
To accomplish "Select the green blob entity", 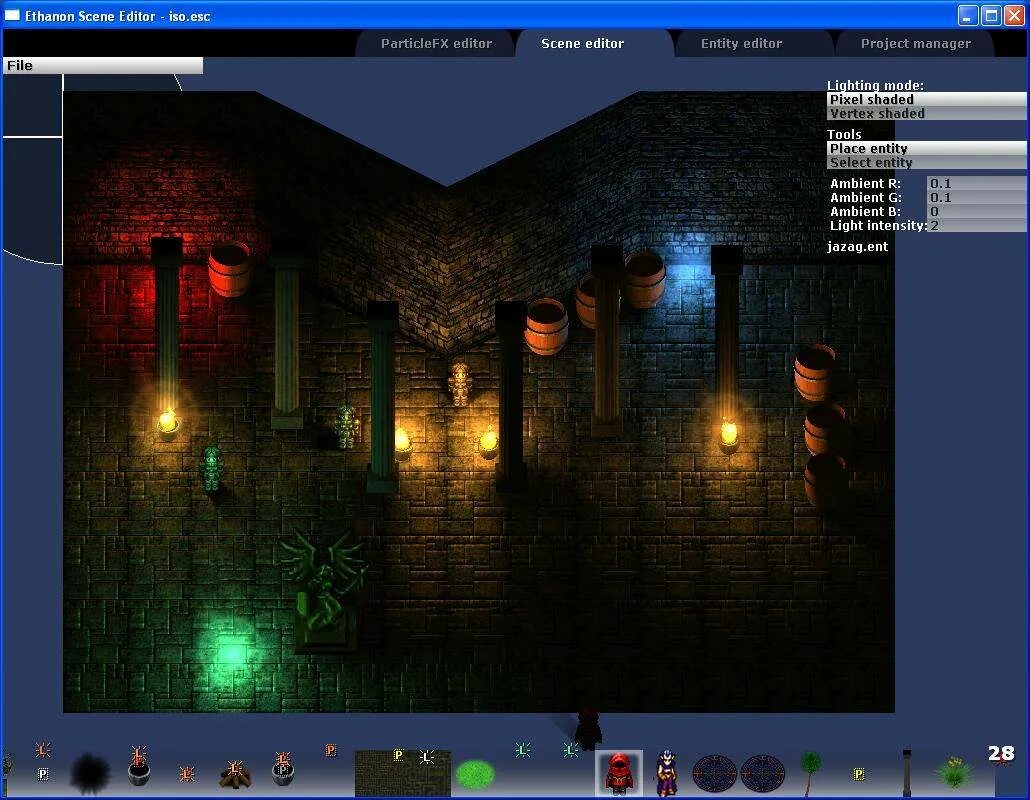I will pos(475,774).
